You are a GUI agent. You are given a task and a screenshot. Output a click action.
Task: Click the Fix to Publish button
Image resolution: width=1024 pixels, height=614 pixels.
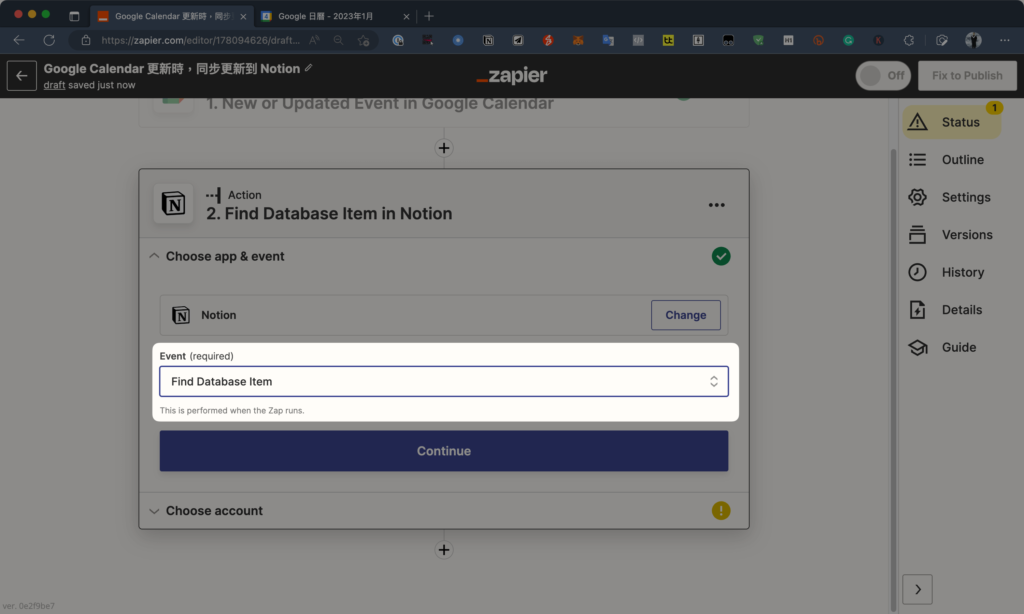tap(967, 76)
